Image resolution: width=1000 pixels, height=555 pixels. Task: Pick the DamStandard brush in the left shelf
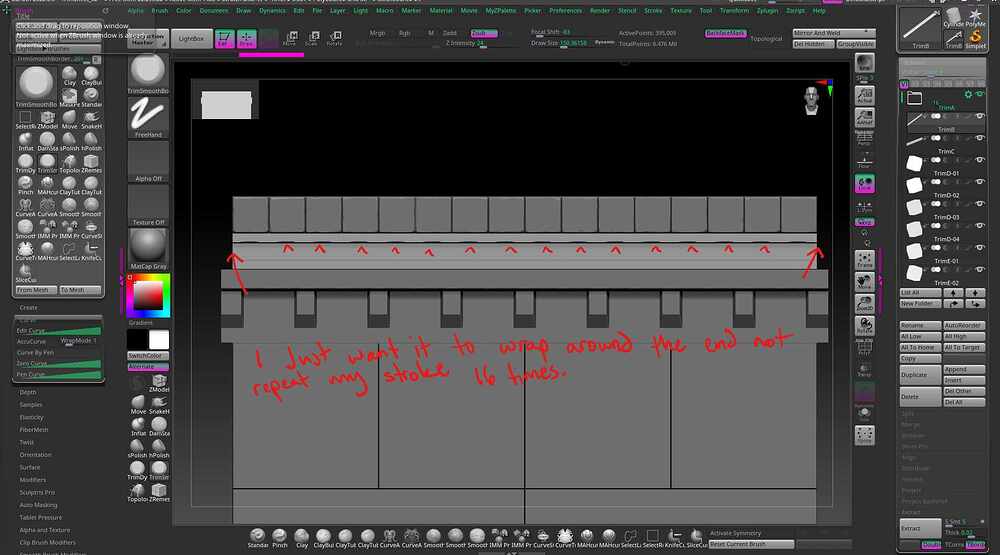click(159, 427)
